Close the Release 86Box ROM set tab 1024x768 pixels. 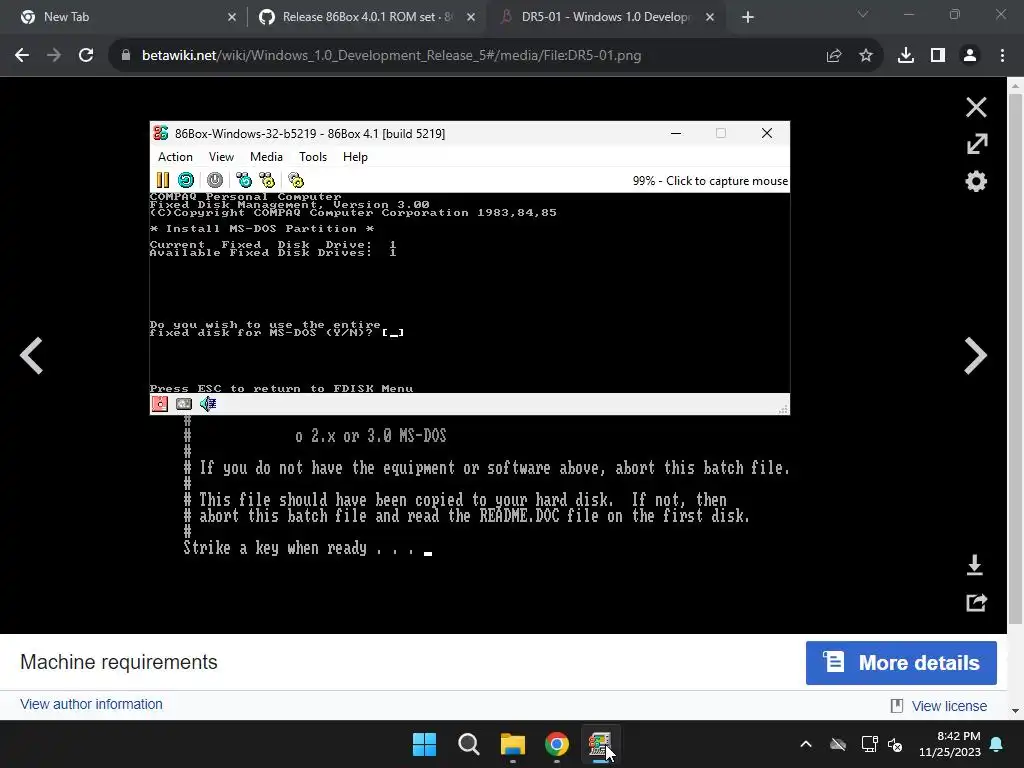click(471, 17)
